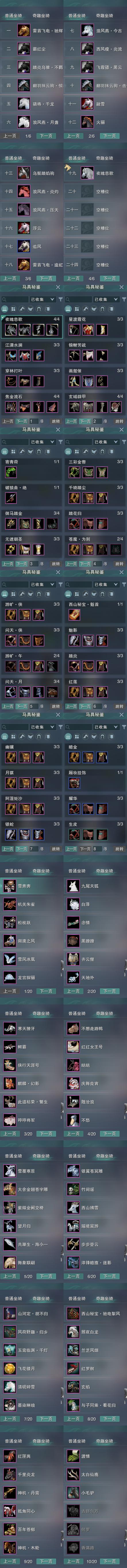Open the 已收集 dropdown above 夜魄忠歌 set
The height and width of the screenshot is (1568, 127).
pos(41,299)
